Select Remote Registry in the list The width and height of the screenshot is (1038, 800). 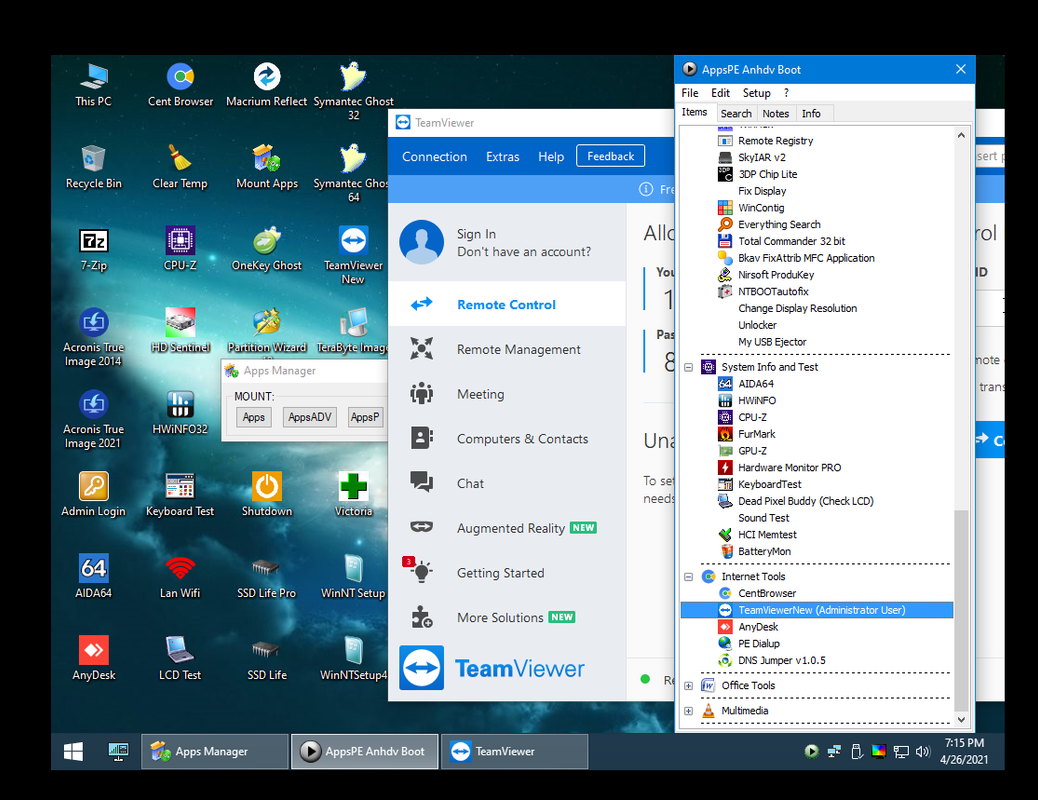[x=775, y=140]
